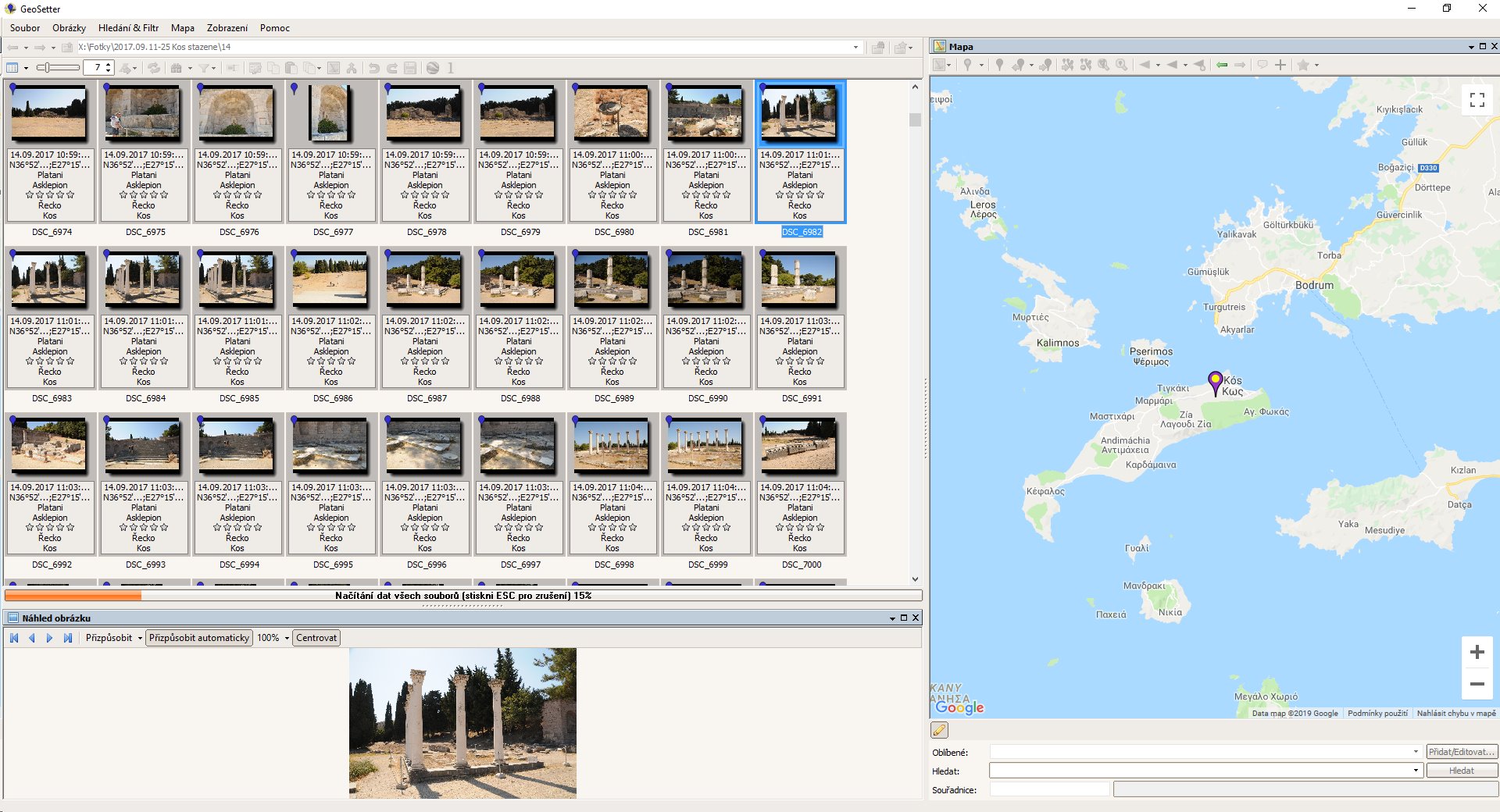This screenshot has height=812, width=1500.
Task: Open the Hledání & Filtr menu
Action: tap(128, 28)
